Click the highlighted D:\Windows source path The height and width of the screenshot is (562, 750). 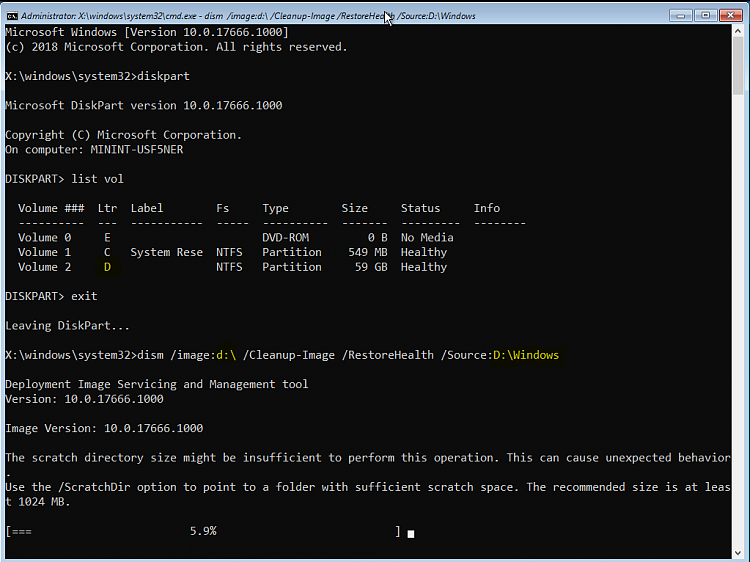coord(526,355)
